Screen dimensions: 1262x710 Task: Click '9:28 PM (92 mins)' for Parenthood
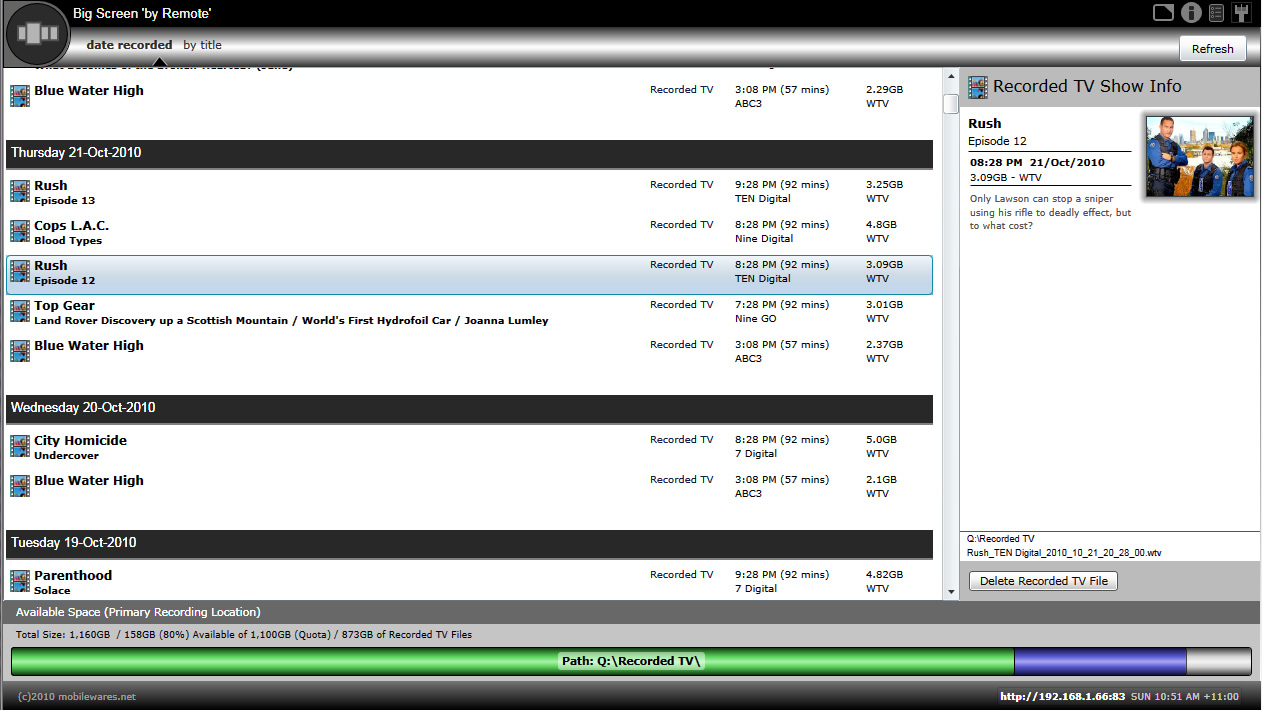tap(782, 575)
